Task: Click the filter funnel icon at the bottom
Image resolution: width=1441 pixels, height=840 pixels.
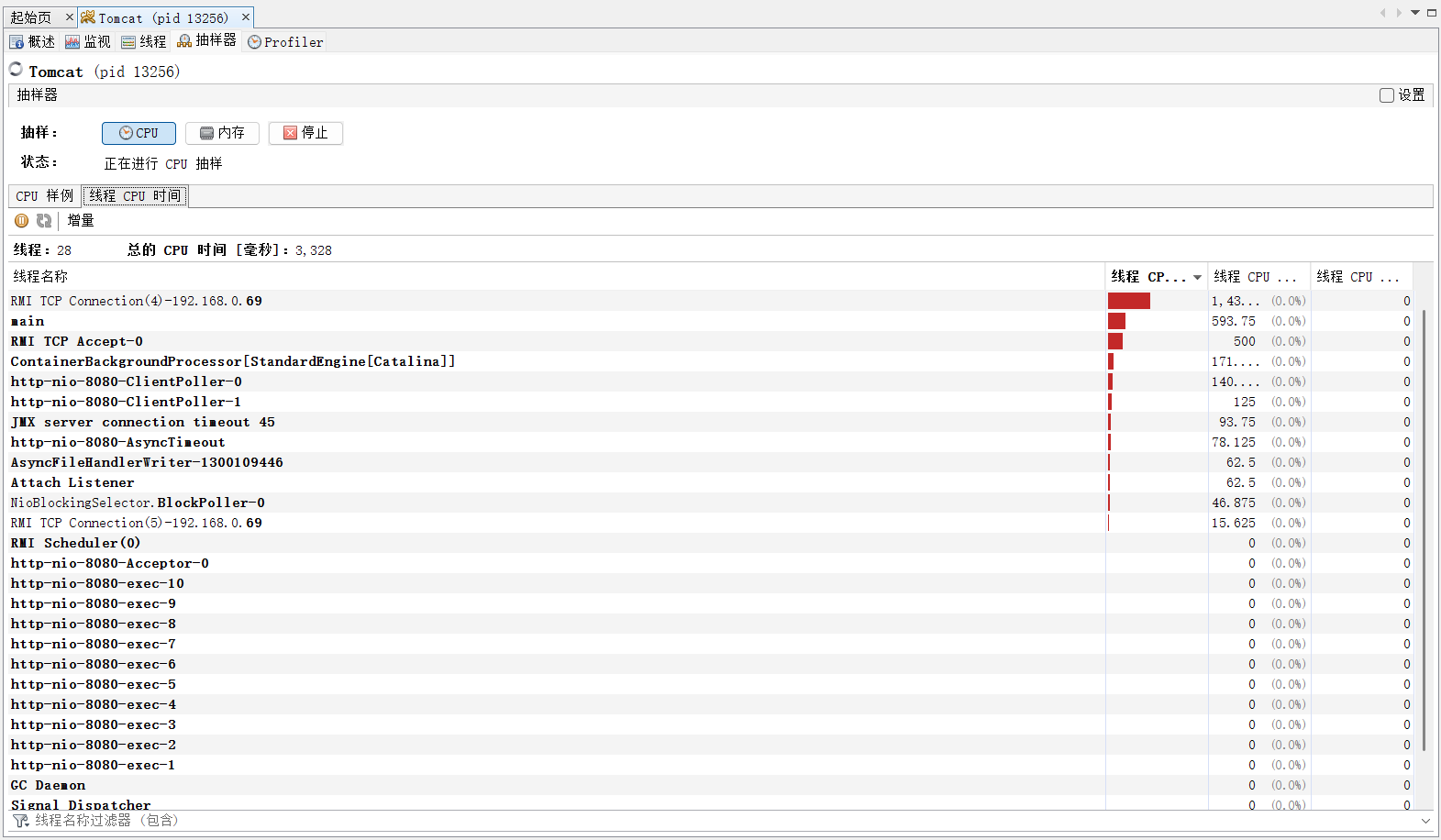Action: (x=20, y=821)
